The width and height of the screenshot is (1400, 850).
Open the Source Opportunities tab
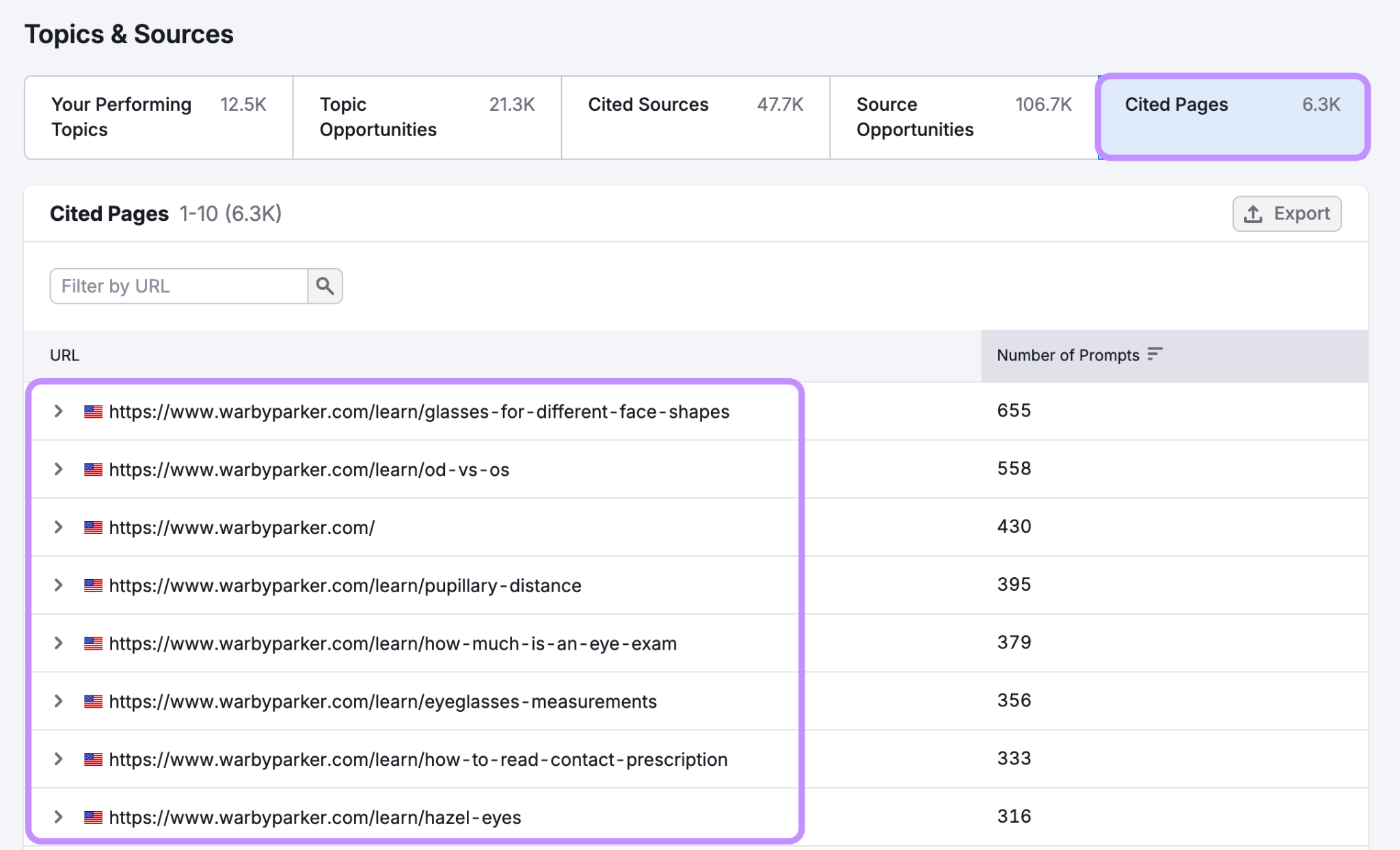tap(964, 117)
